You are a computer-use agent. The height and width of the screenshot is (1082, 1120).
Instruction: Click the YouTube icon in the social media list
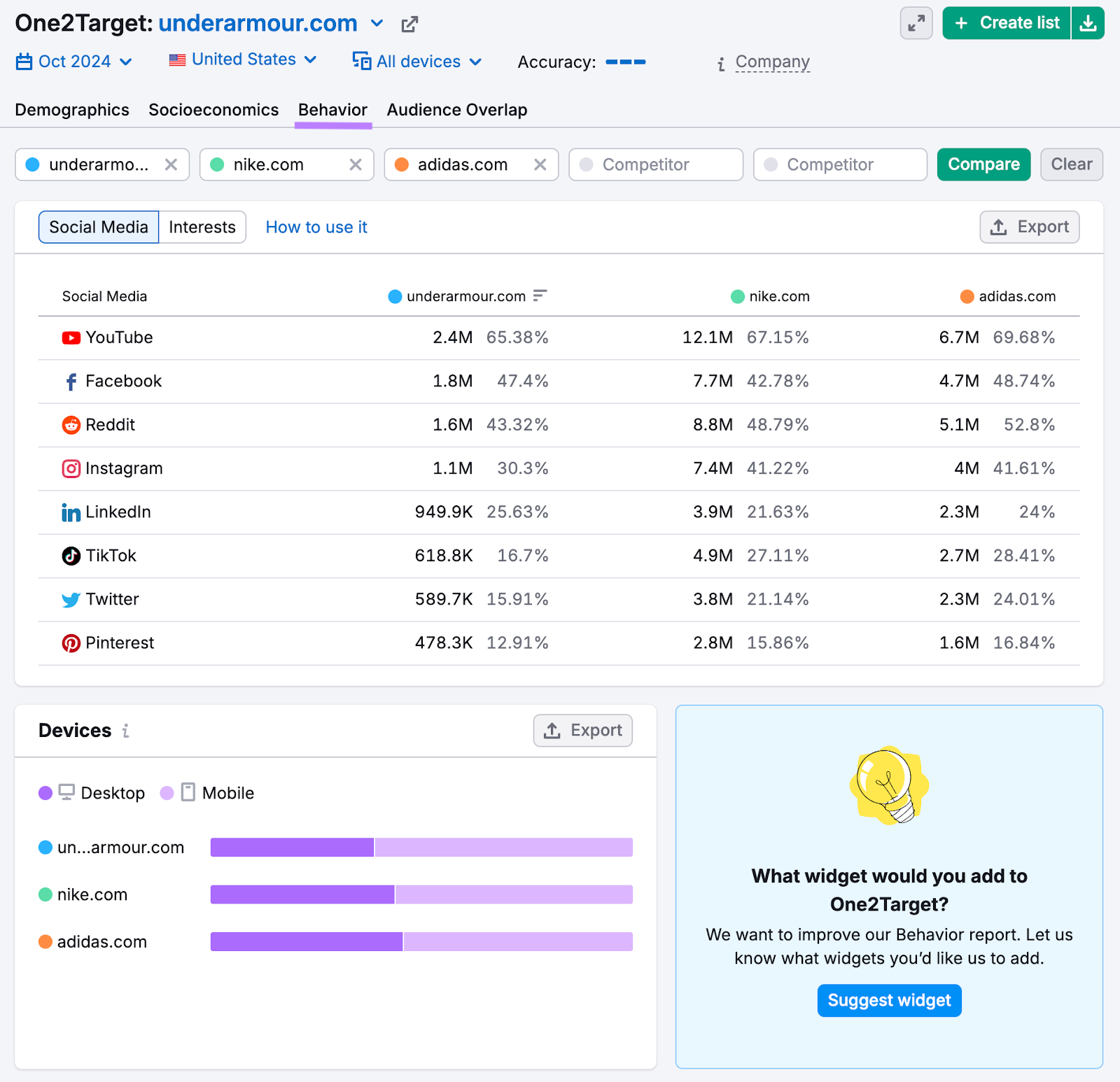tap(71, 337)
